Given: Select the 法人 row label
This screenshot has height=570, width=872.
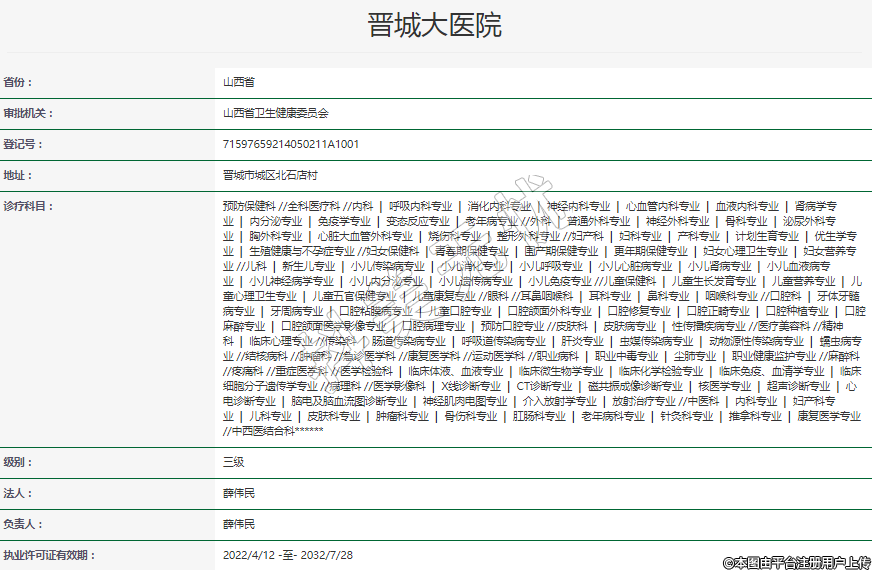Looking at the screenshot, I should (x=18, y=493).
